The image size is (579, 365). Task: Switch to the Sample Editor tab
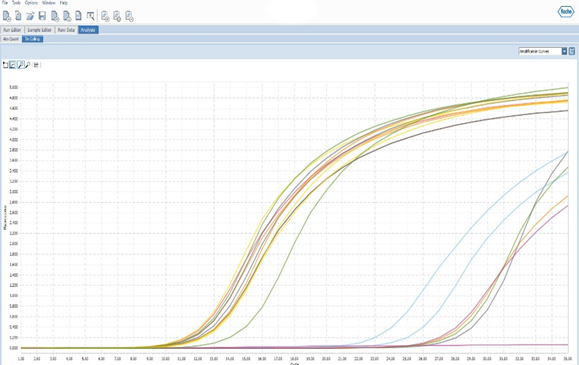(40, 30)
